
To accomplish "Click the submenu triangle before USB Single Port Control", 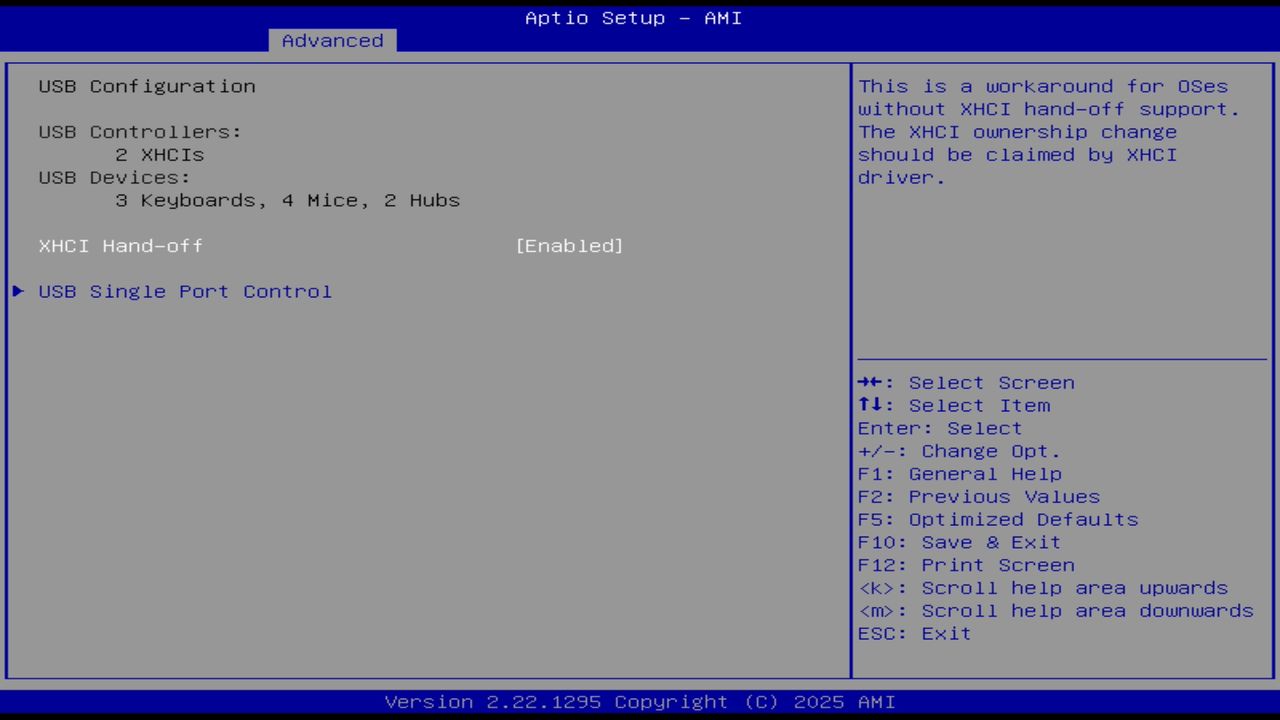I will [17, 291].
